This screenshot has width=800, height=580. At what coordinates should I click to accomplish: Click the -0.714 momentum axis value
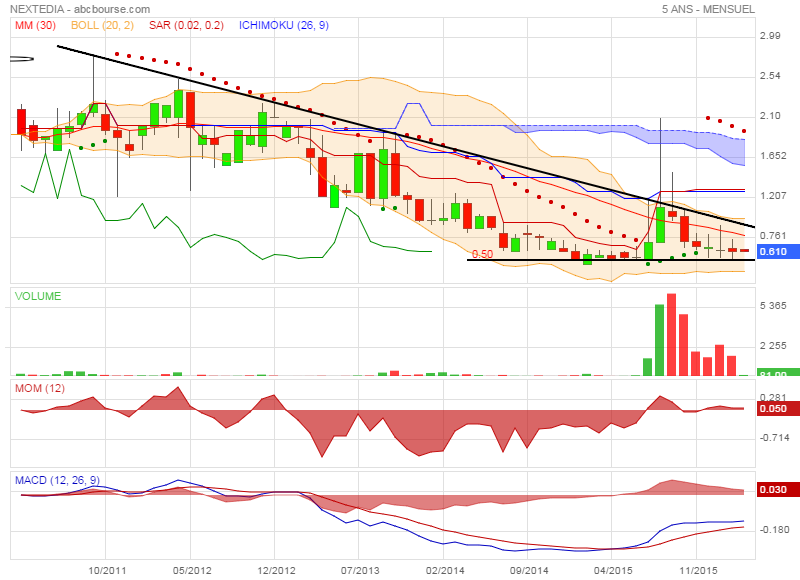point(774,438)
